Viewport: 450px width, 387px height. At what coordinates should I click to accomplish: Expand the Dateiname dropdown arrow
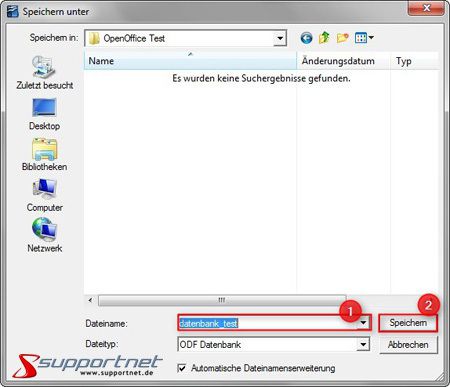pyautogui.click(x=363, y=323)
